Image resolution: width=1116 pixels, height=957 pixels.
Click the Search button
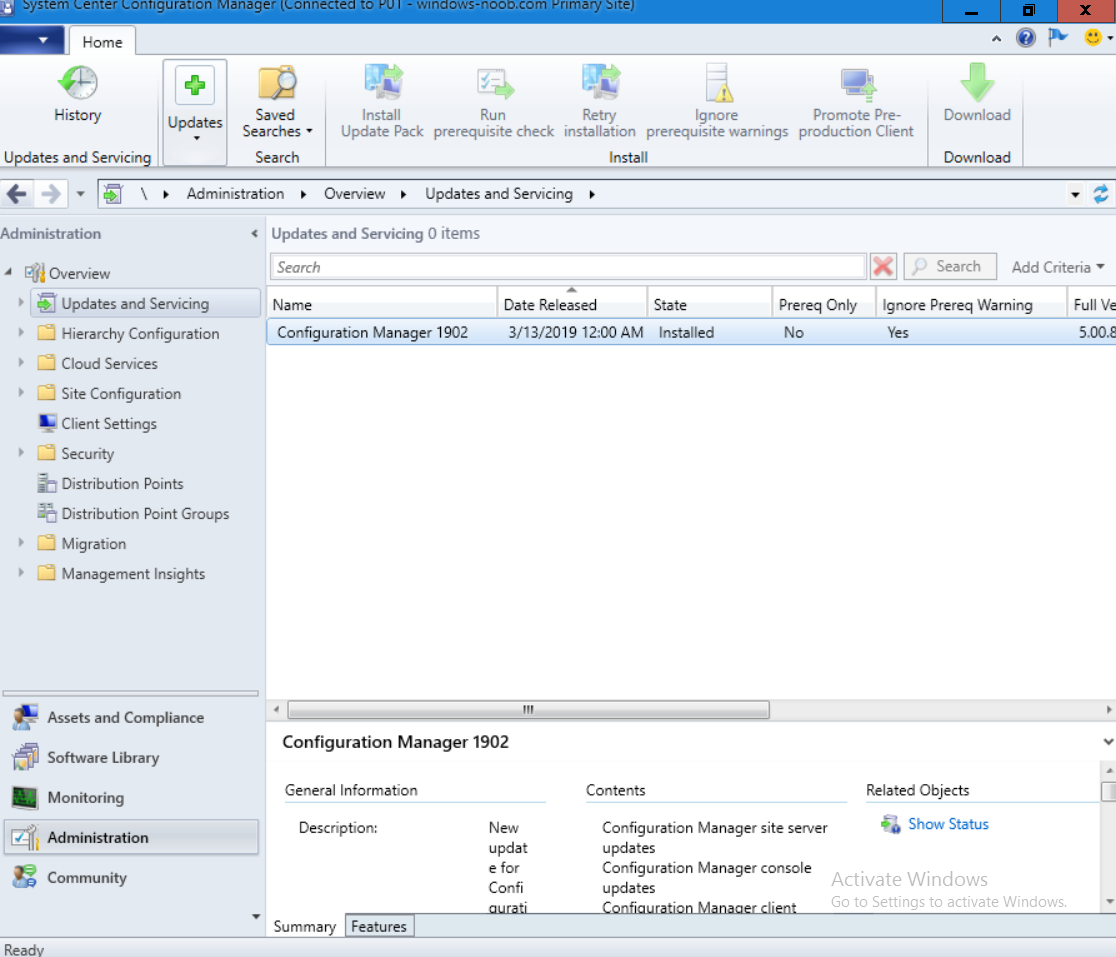coord(950,266)
